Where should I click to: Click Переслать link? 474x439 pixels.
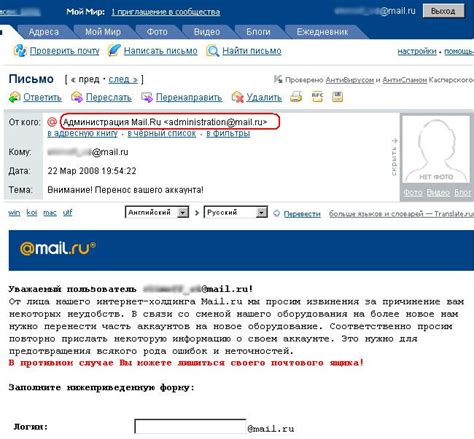pos(109,97)
